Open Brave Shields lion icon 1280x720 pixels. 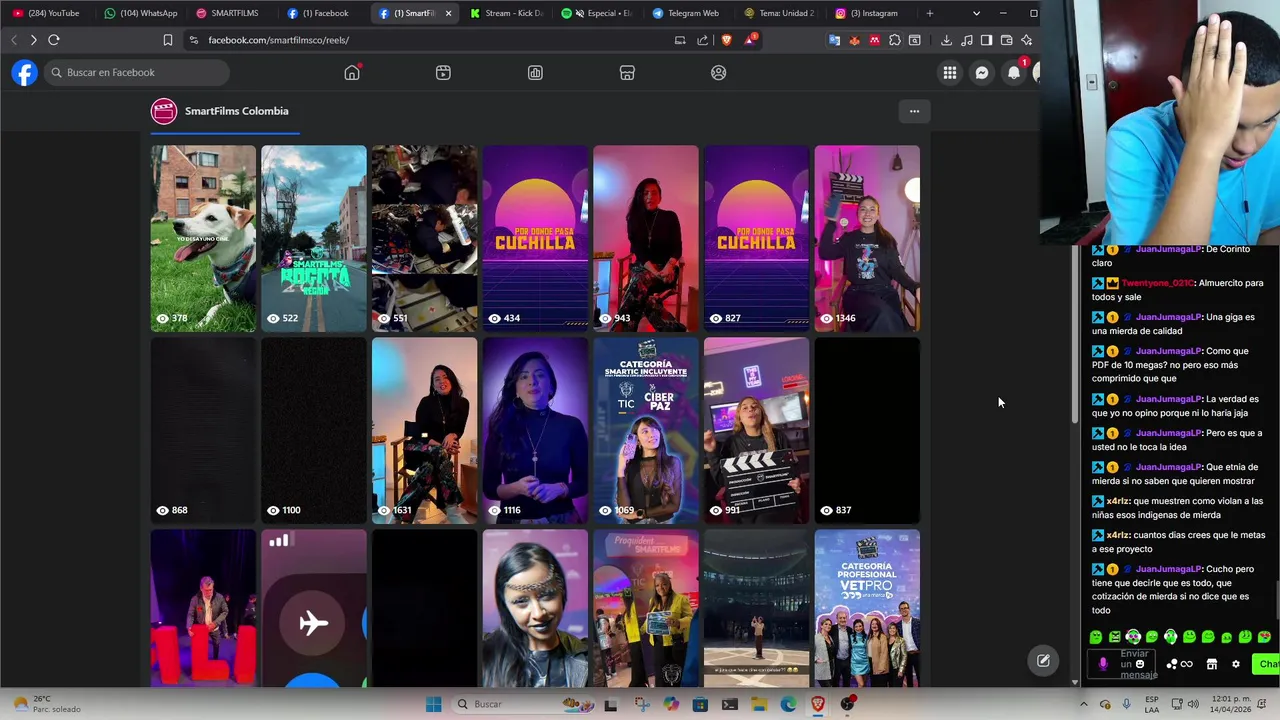(x=726, y=40)
